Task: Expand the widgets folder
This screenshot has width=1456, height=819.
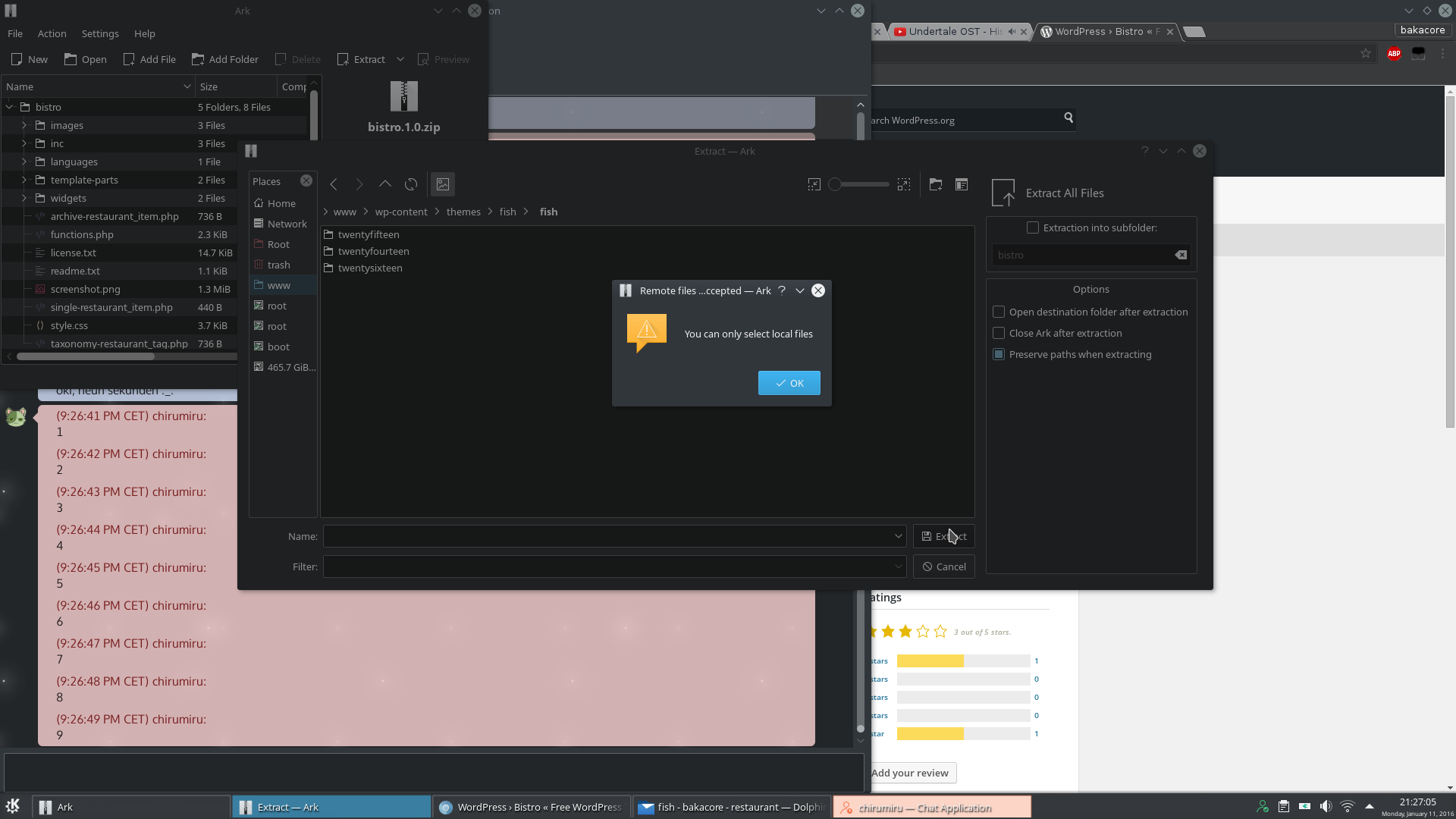Action: pyautogui.click(x=24, y=198)
